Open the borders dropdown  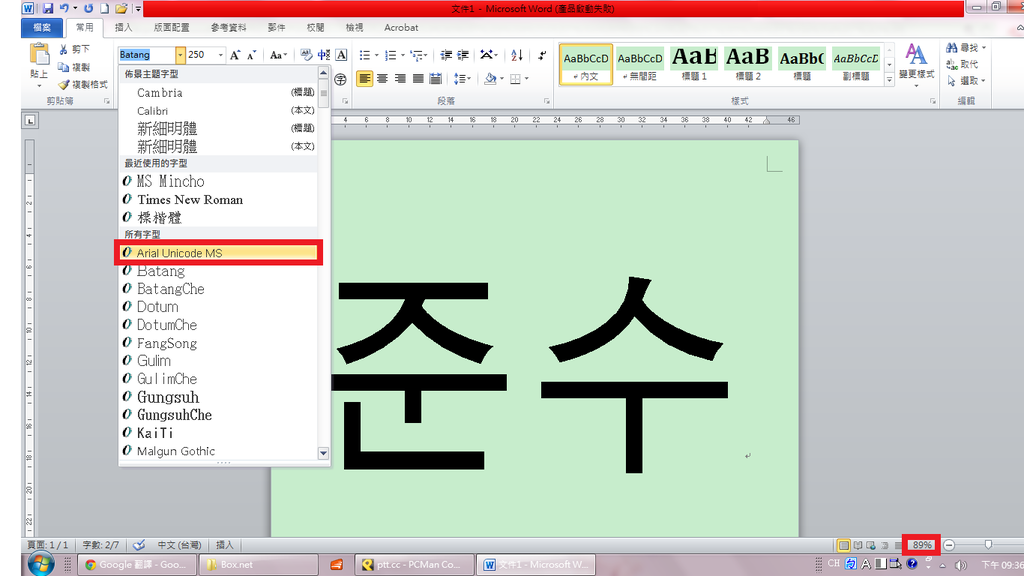pyautogui.click(x=526, y=79)
